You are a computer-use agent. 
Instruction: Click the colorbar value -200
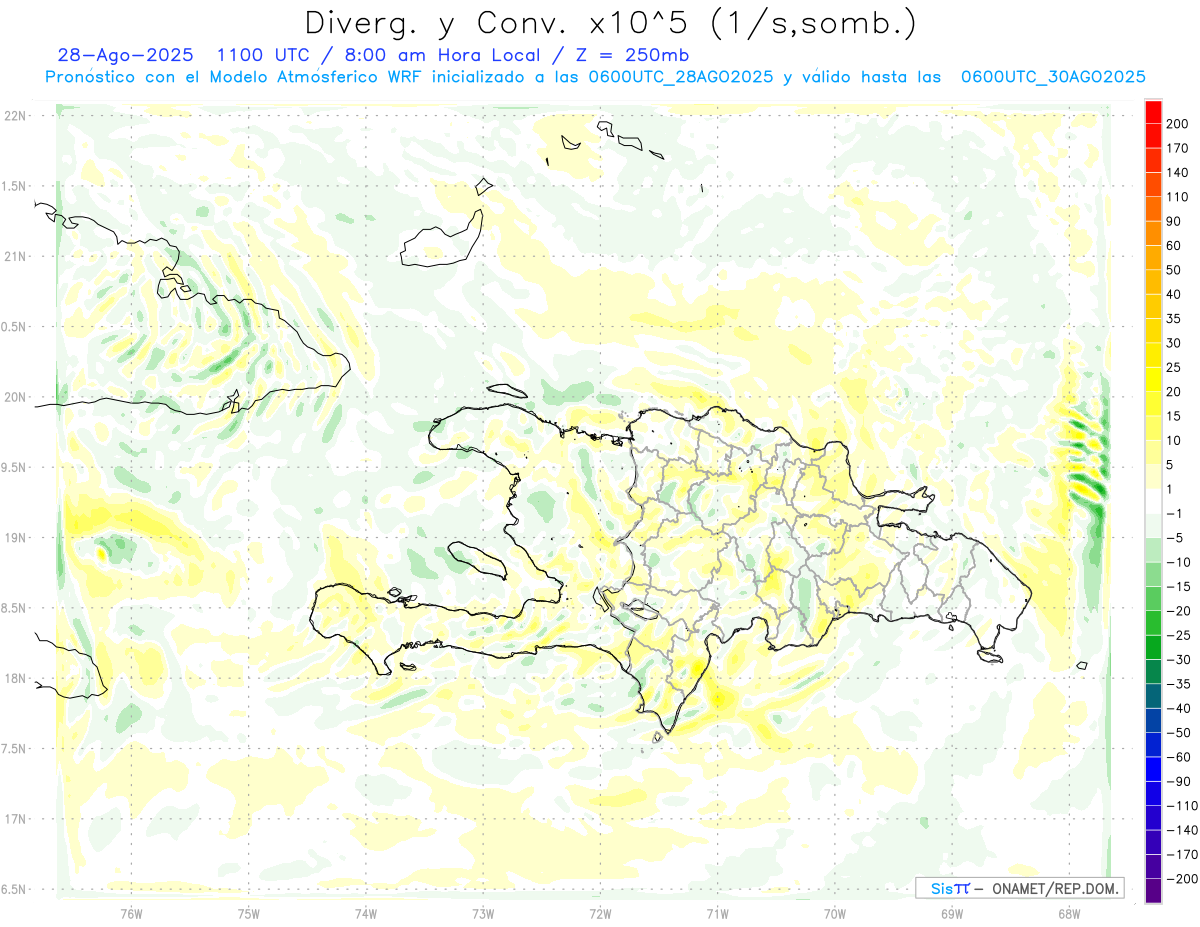pyautogui.click(x=1184, y=879)
